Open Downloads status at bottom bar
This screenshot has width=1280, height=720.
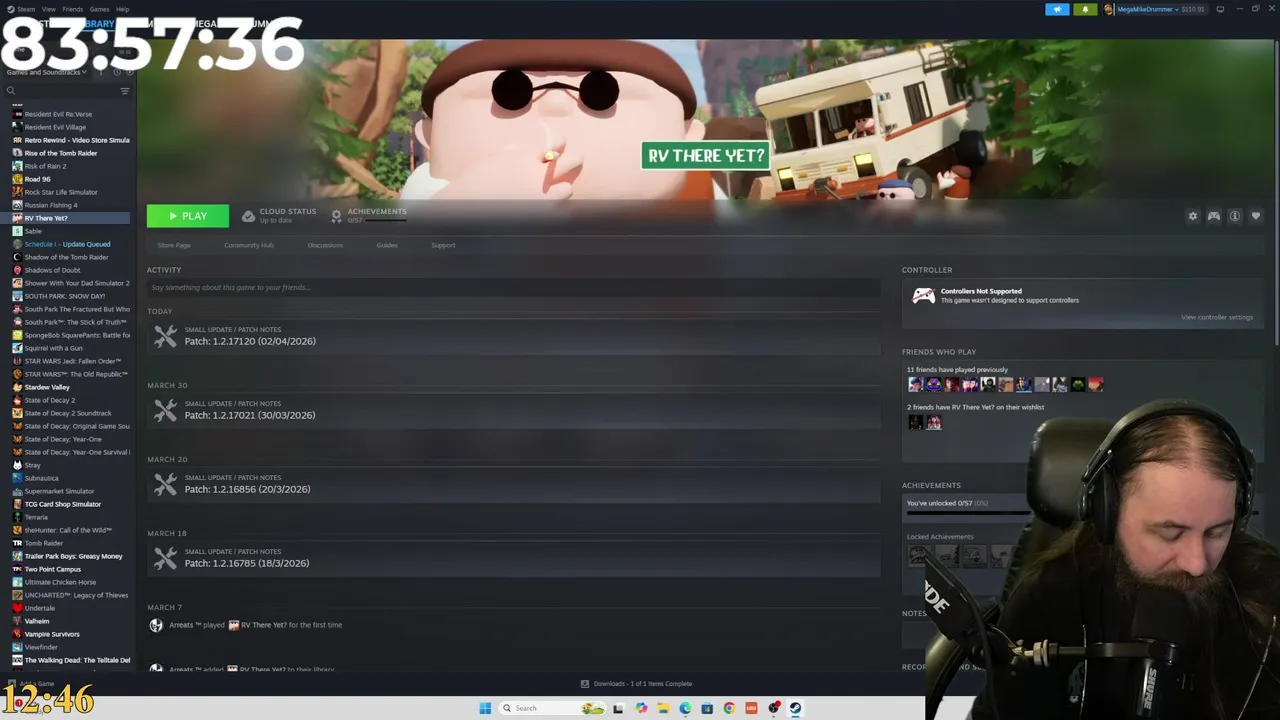[636, 684]
